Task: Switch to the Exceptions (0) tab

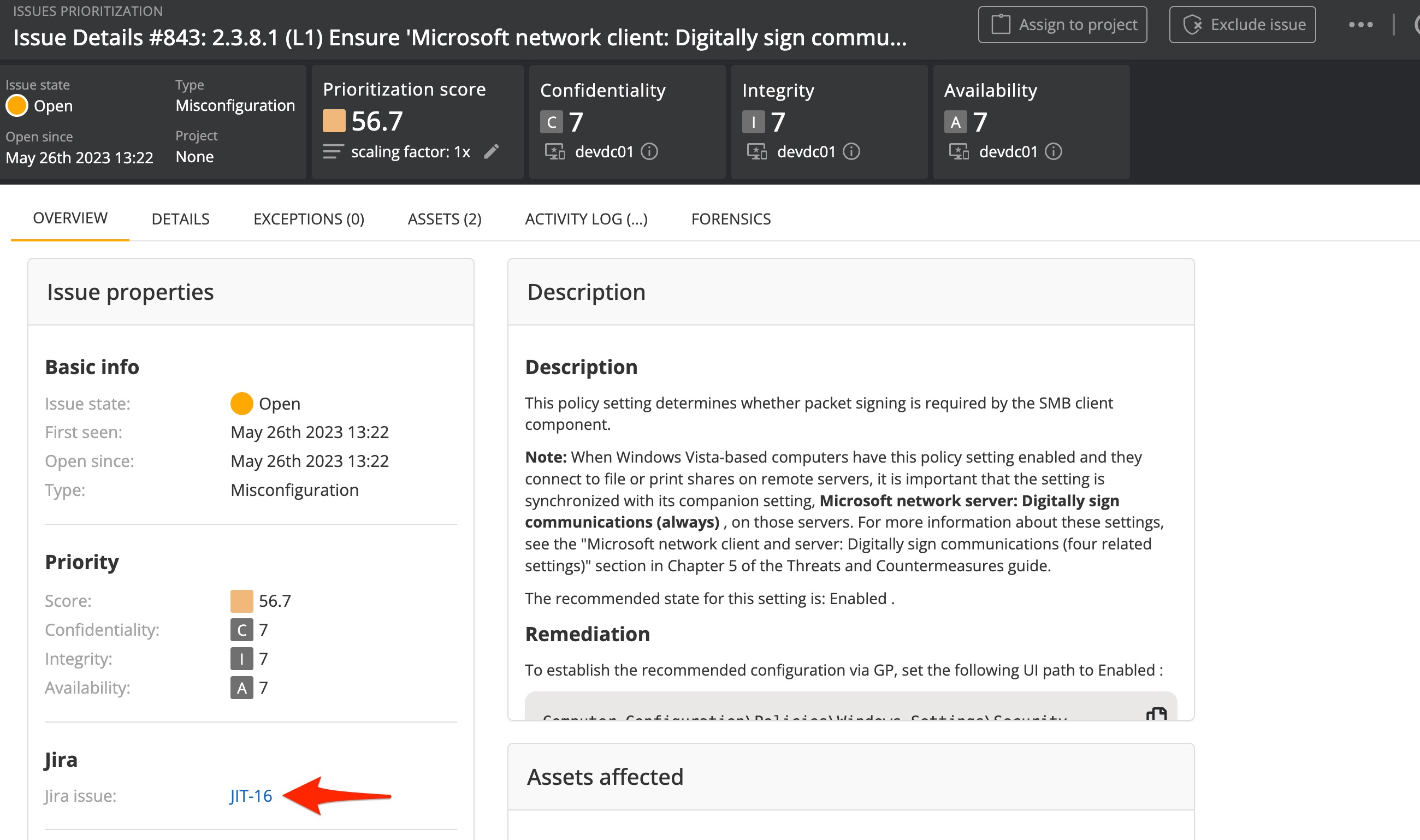Action: (x=309, y=219)
